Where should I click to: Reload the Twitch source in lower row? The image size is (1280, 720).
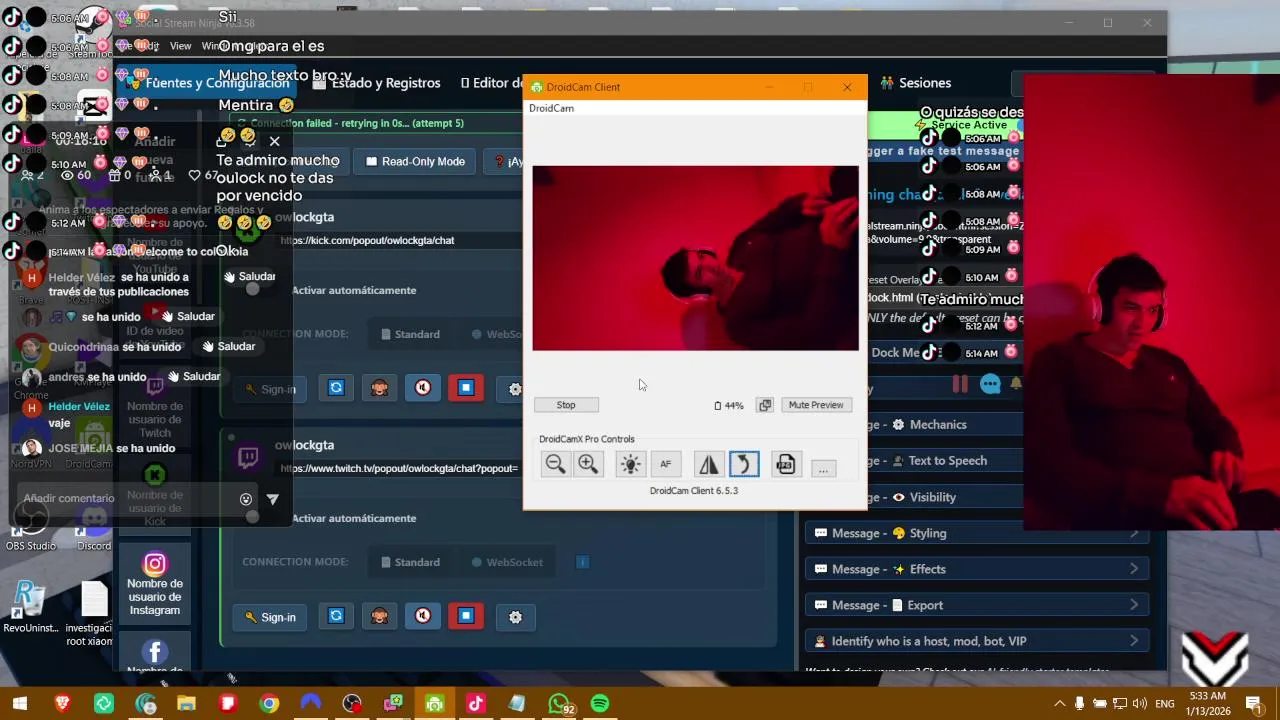point(336,616)
